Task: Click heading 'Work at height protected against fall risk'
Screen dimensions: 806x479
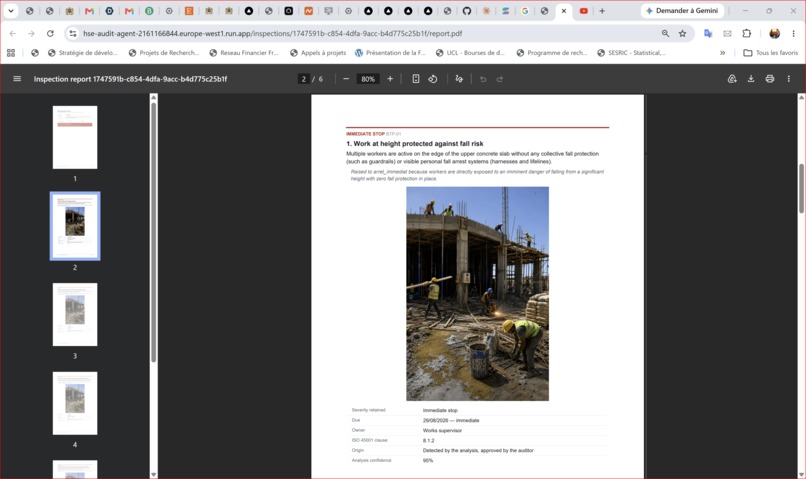Action: (418, 143)
